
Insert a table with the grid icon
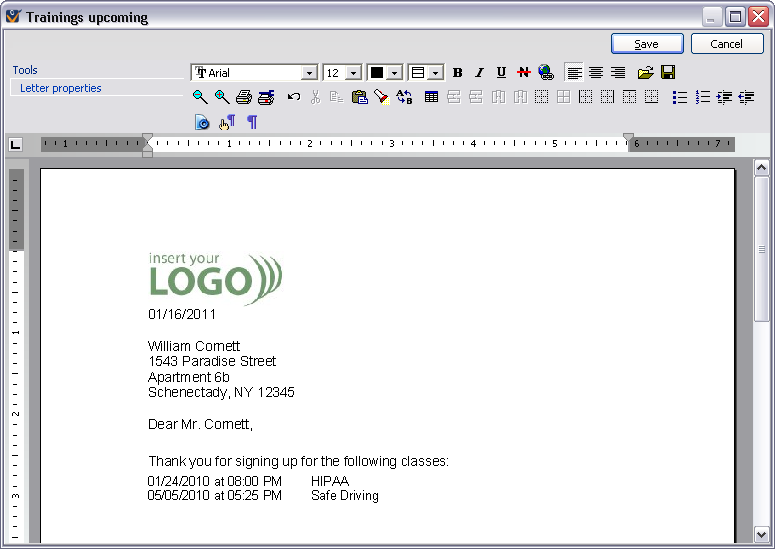tap(431, 97)
